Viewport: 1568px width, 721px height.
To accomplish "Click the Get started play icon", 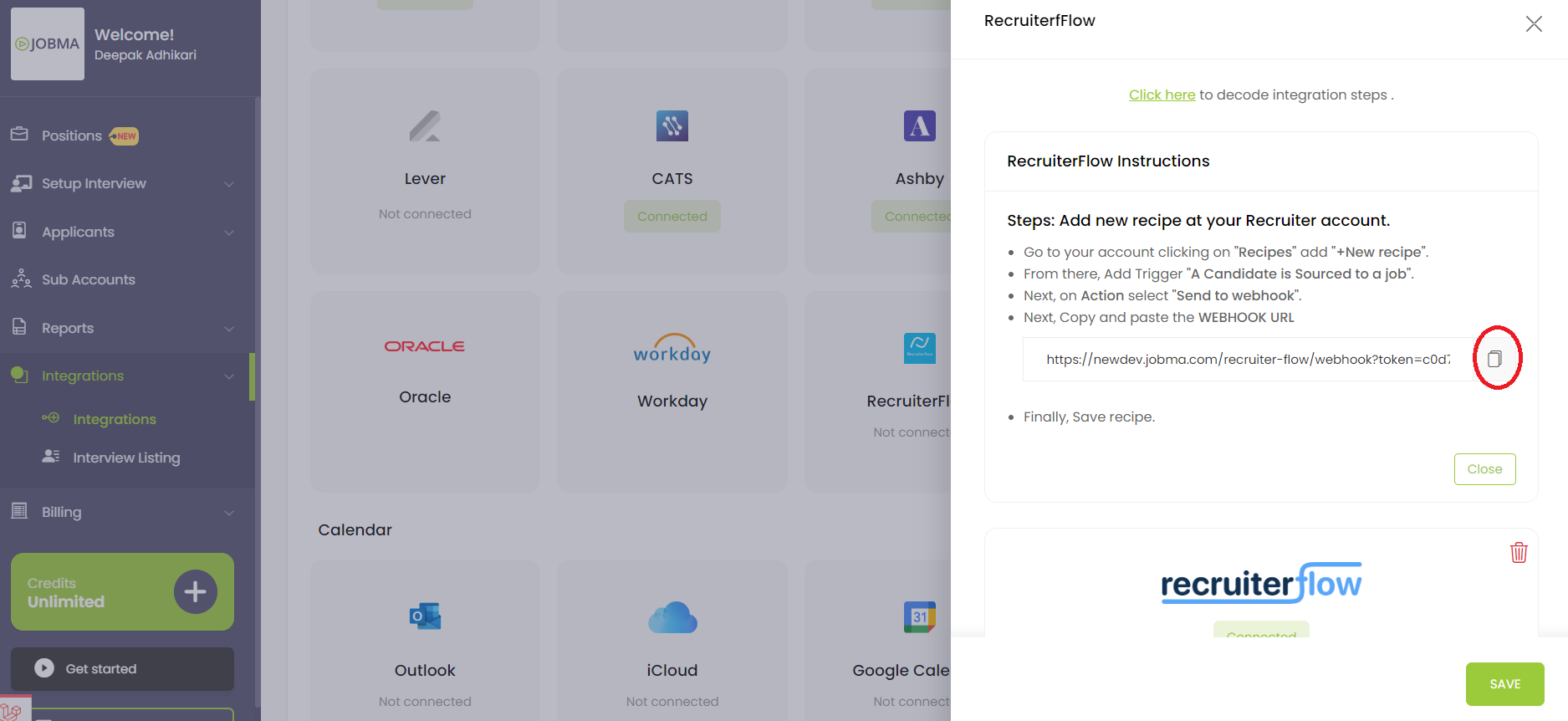I will [x=44, y=668].
